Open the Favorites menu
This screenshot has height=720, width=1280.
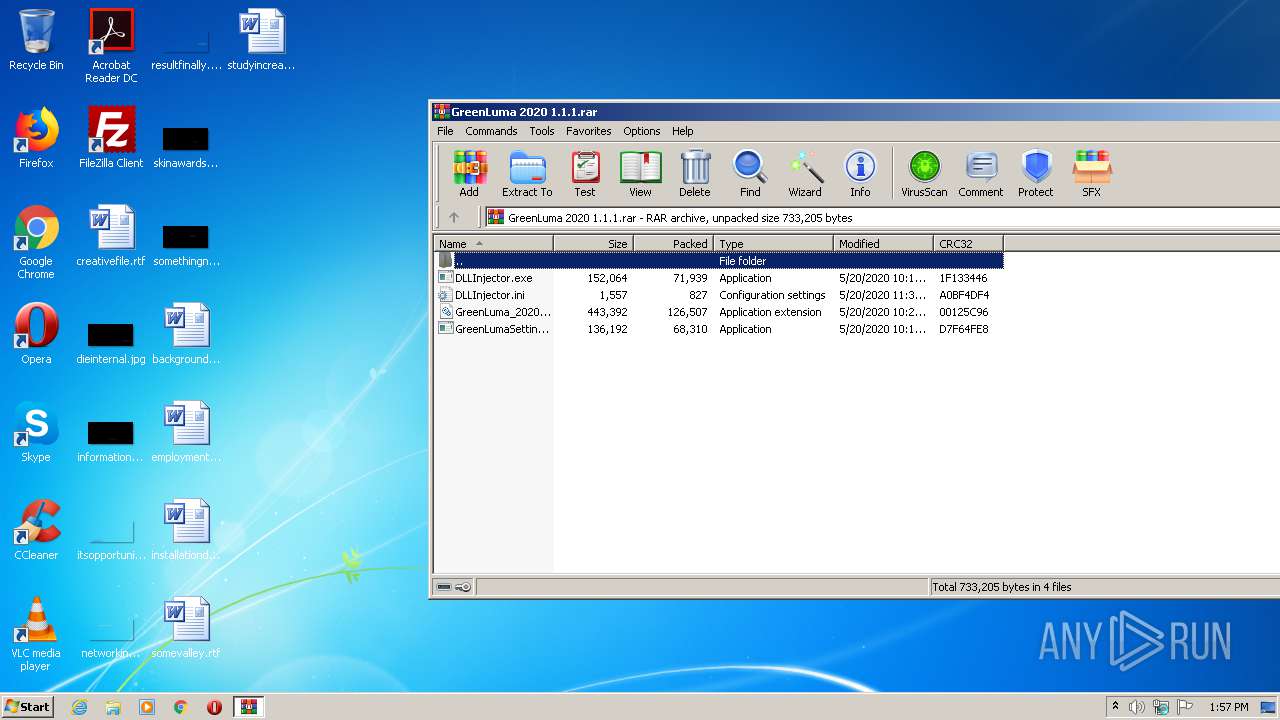pyautogui.click(x=589, y=131)
